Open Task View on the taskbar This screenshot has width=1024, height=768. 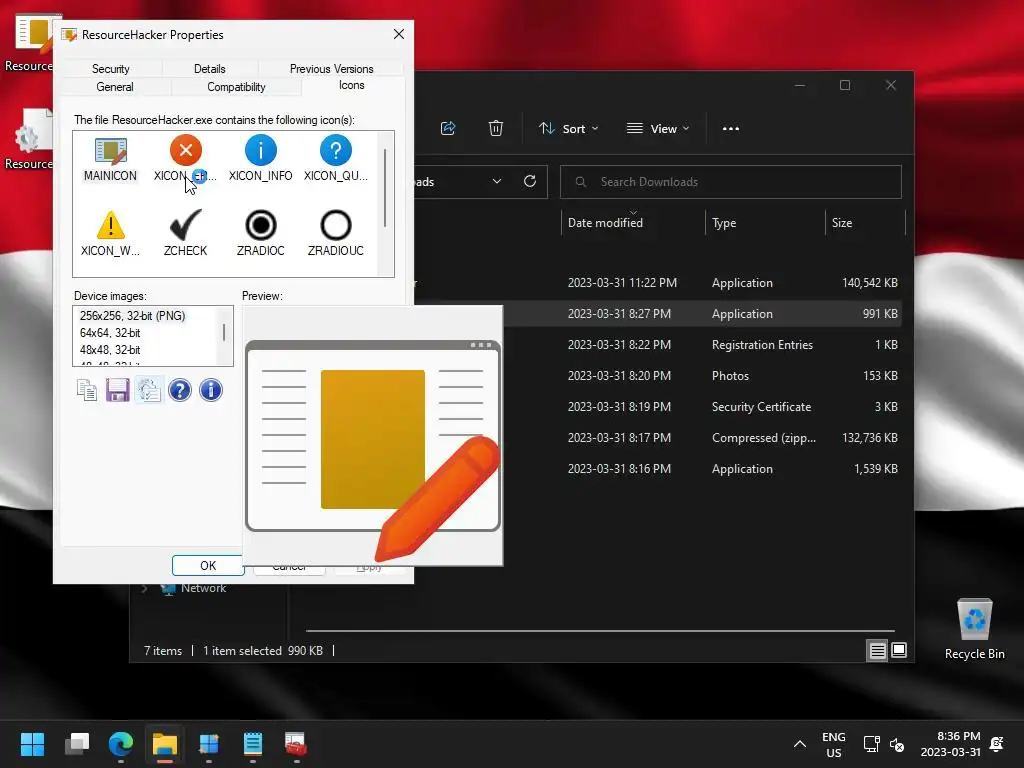(x=77, y=744)
